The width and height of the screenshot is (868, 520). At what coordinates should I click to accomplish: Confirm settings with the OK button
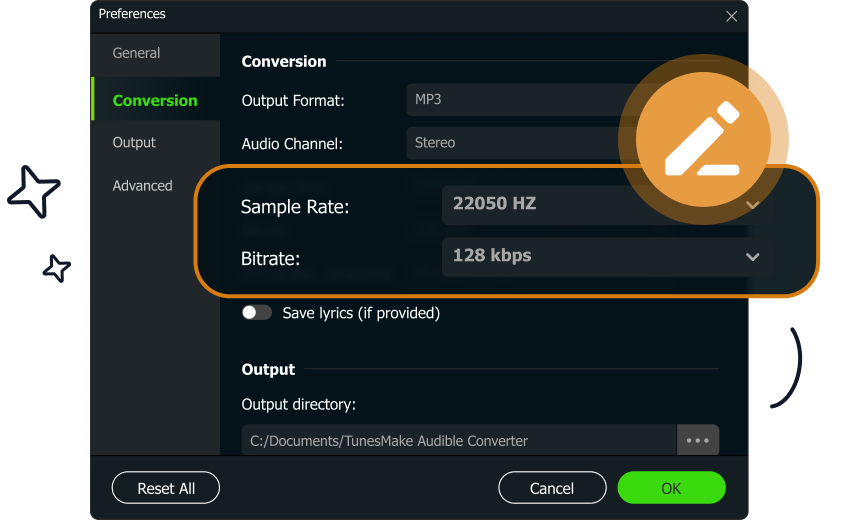[x=671, y=488]
